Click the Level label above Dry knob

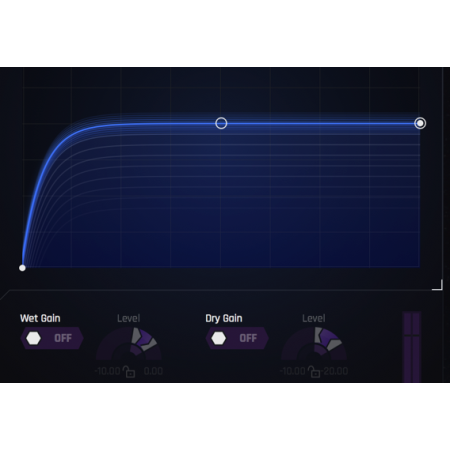point(314,318)
